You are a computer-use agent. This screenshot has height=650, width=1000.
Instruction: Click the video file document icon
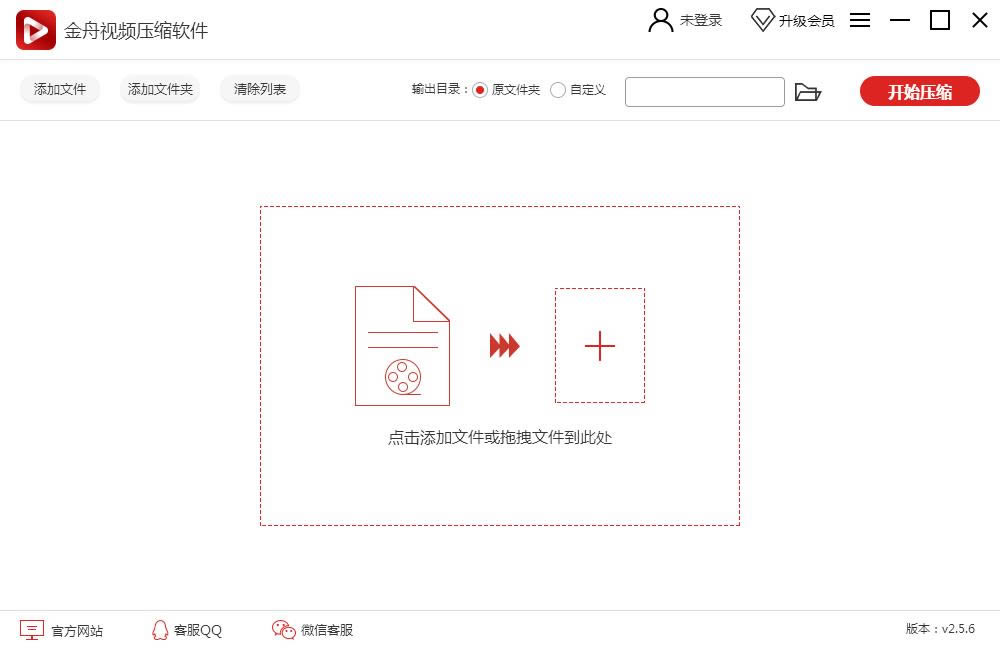[x=402, y=346]
